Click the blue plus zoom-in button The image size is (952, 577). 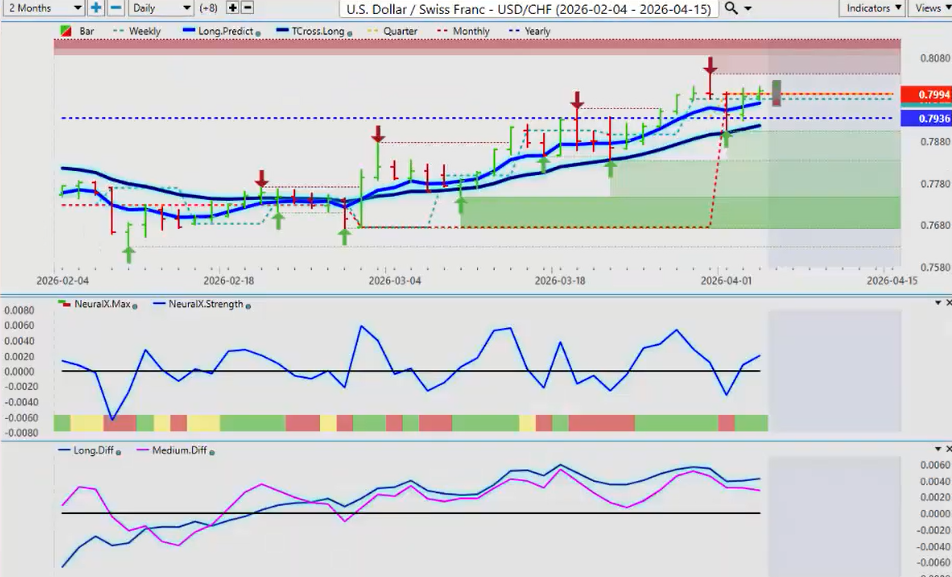pos(96,8)
